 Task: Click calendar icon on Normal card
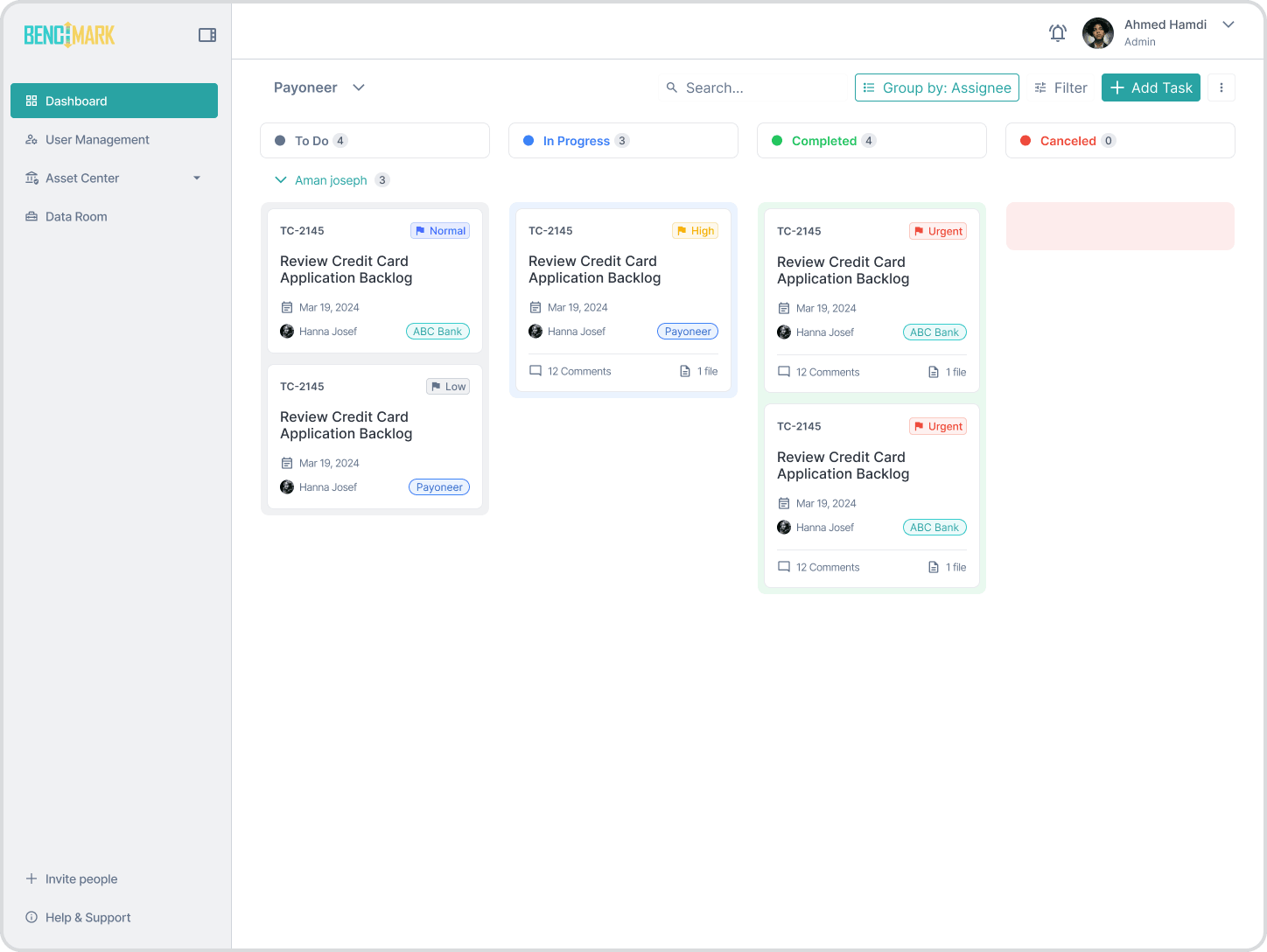287,307
